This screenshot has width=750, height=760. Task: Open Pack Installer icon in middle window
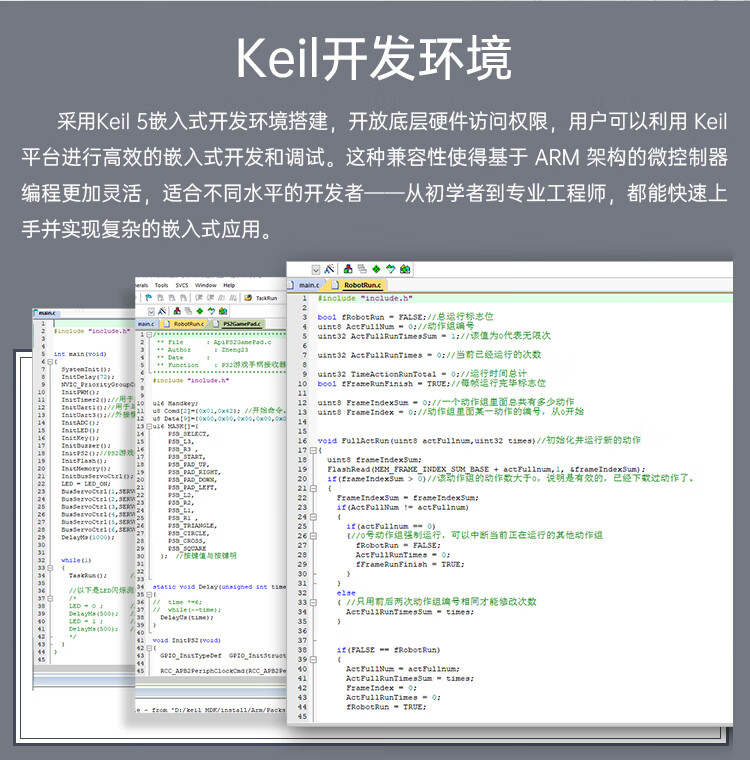223,311
